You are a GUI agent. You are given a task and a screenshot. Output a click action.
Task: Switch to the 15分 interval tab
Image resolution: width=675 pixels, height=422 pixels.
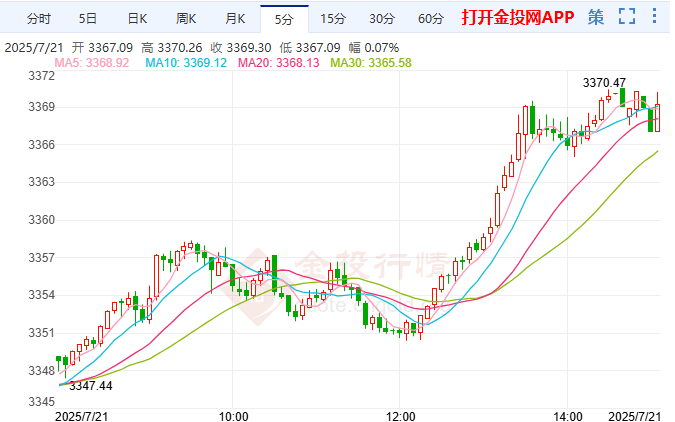(333, 19)
